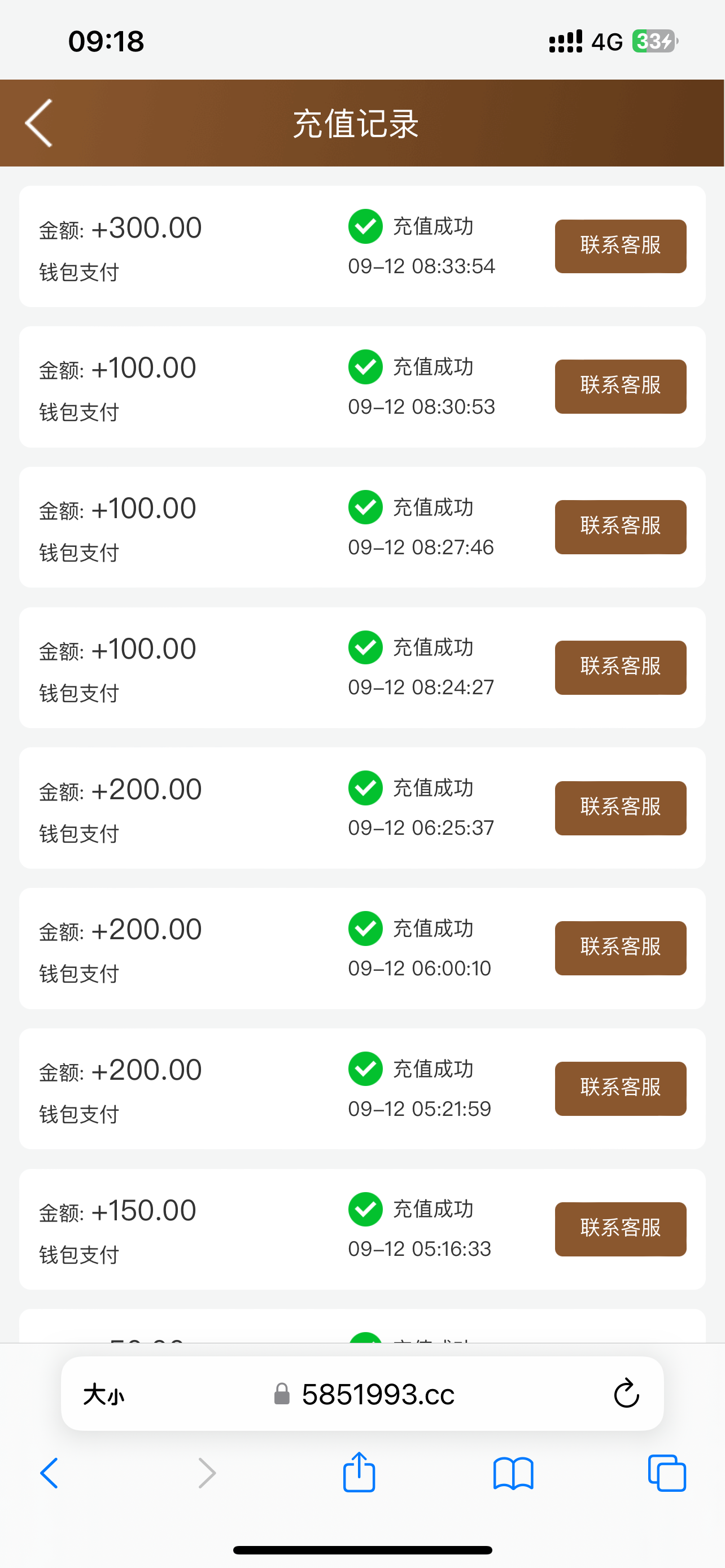
Task: Open the 大小 text size menu
Action: pyautogui.click(x=104, y=1394)
